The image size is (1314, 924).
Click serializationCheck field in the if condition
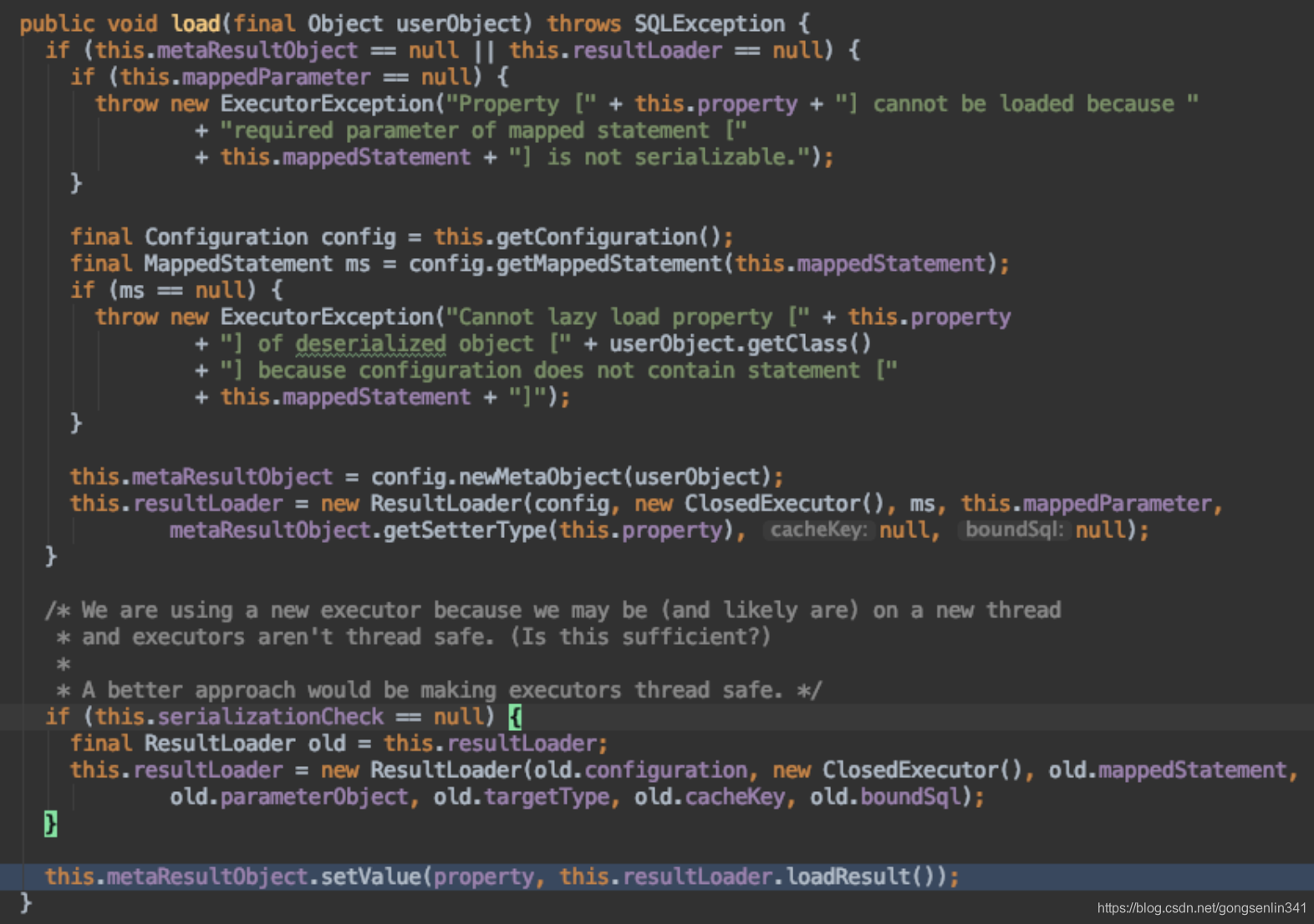[x=270, y=717]
